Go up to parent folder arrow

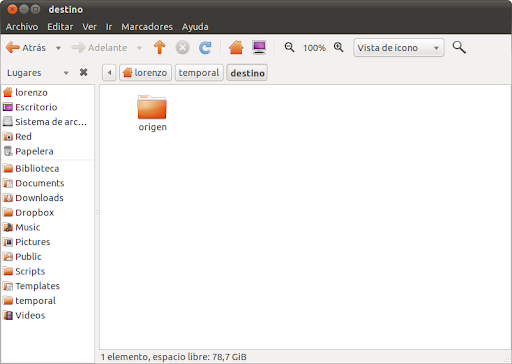(x=159, y=47)
